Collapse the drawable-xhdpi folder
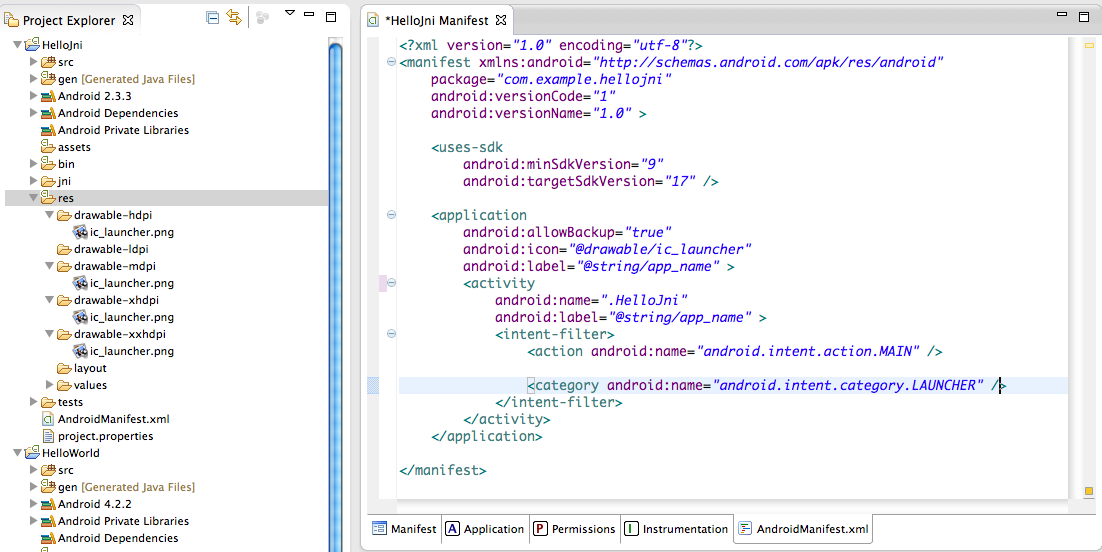The width and height of the screenshot is (1102, 552). pos(49,300)
